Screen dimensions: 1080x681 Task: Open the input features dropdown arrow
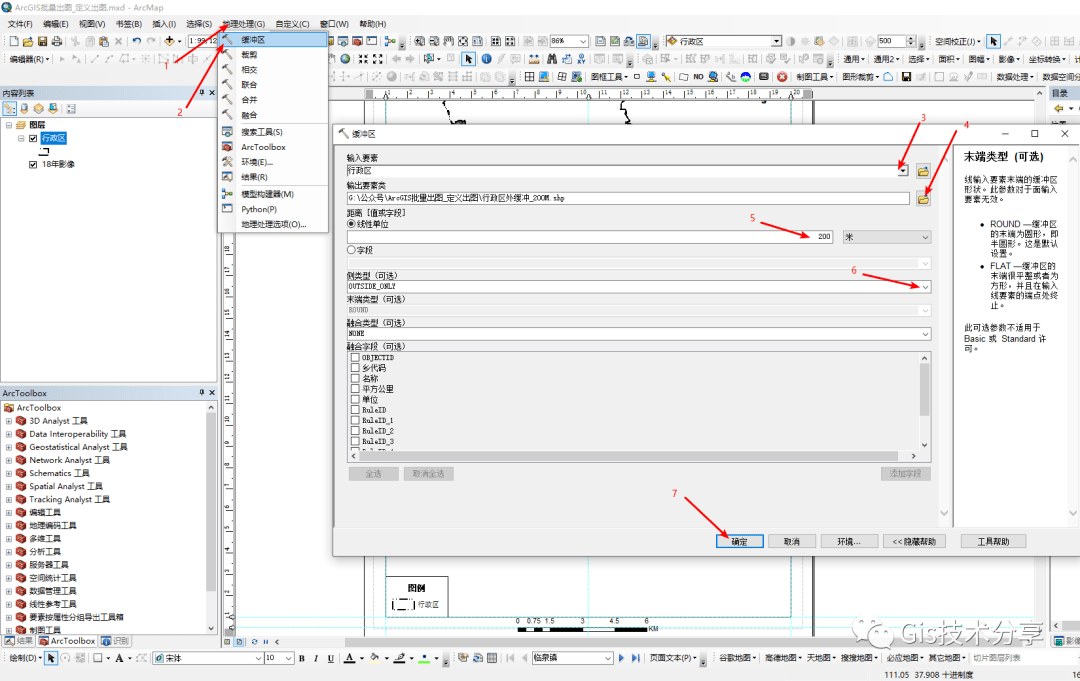tap(903, 171)
